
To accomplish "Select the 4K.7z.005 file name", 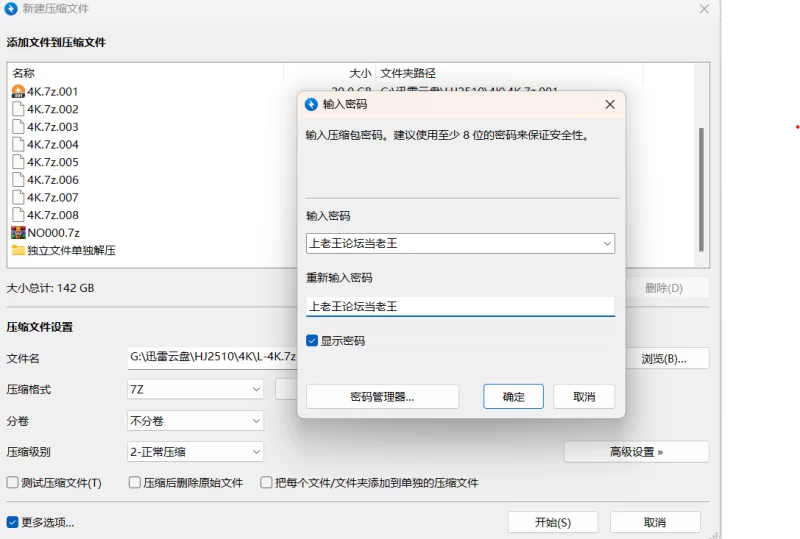I will [53, 162].
